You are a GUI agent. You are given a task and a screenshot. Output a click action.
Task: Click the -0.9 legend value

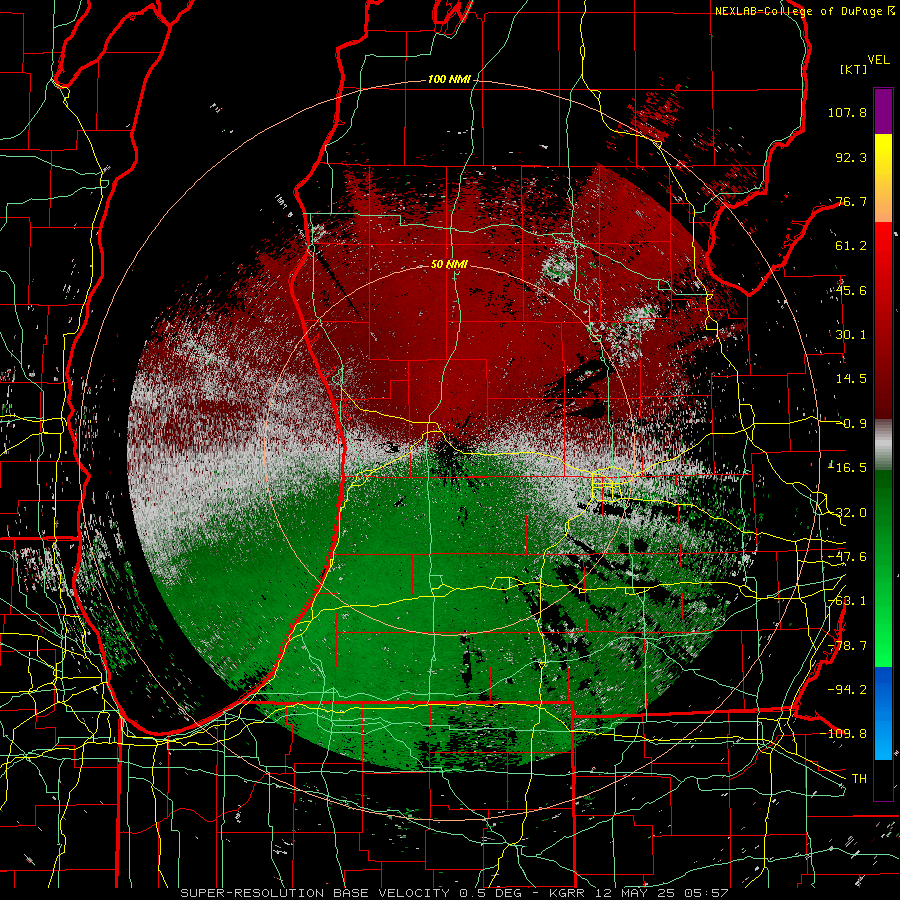click(851, 424)
